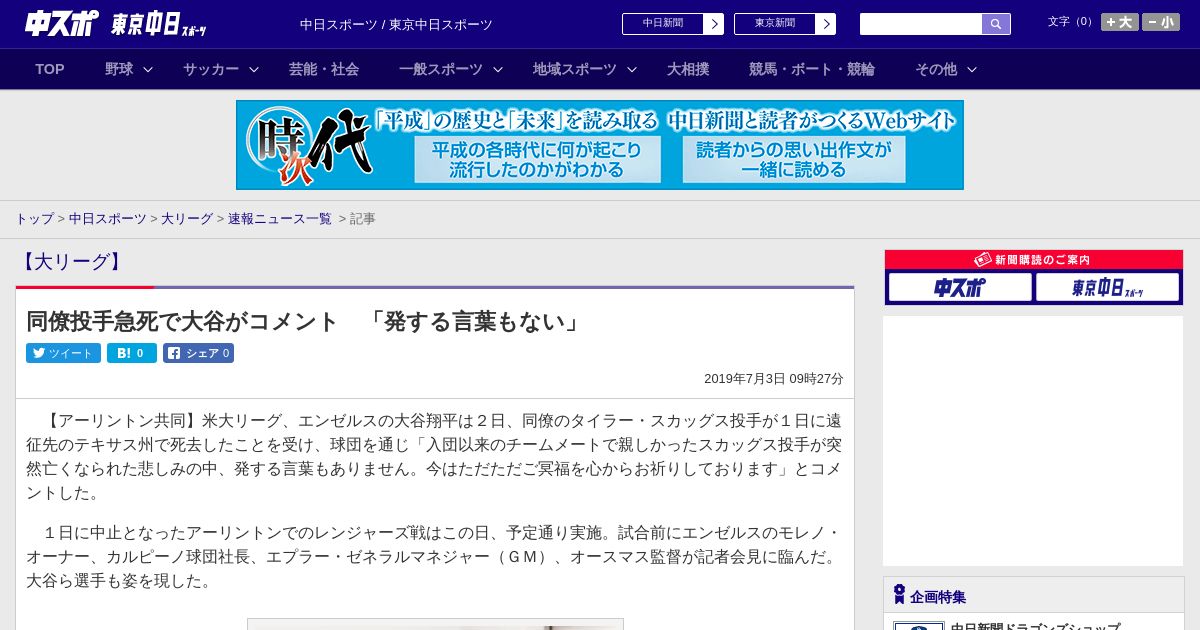Expand the サッカー dropdown chevron
Image resolution: width=1200 pixels, height=630 pixels.
click(254, 69)
